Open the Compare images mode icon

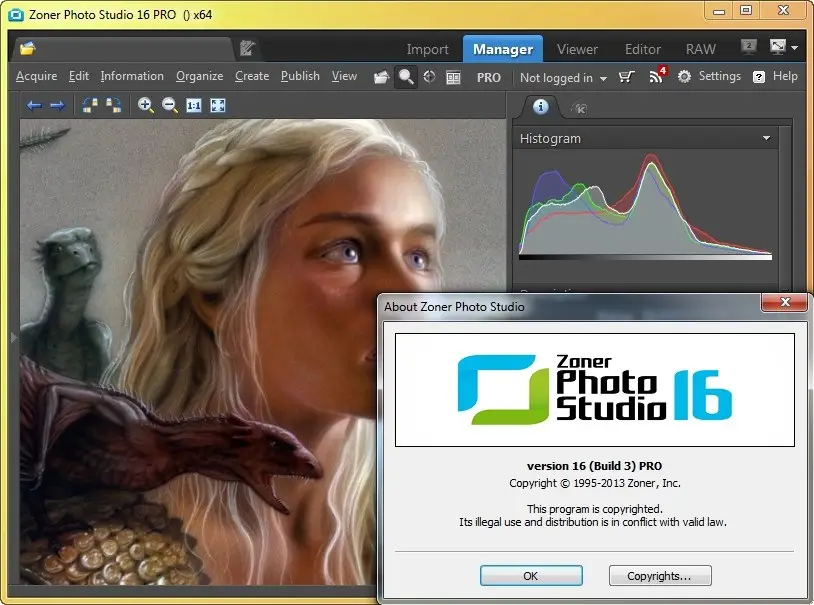point(453,78)
